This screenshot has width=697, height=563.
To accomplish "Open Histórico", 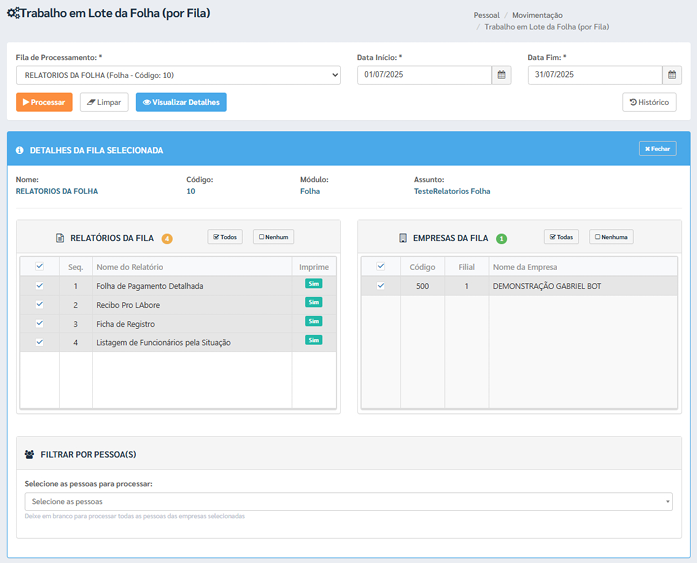I will (x=649, y=102).
